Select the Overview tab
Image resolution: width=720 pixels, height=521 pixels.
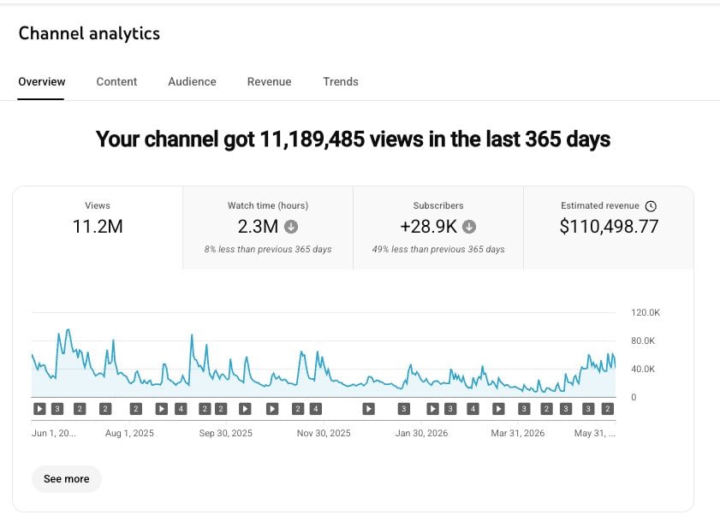tap(41, 82)
